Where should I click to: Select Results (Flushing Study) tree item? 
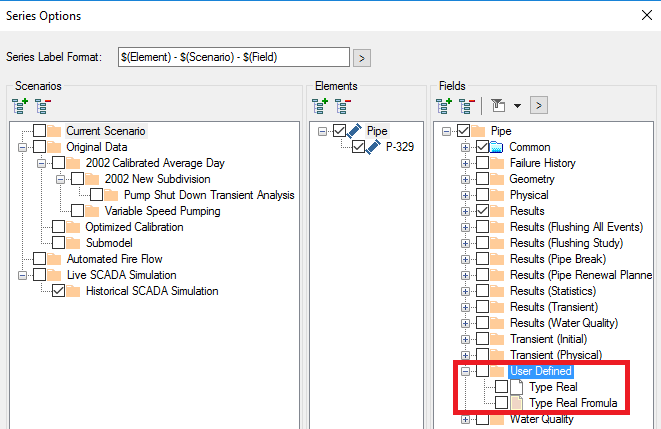(x=566, y=243)
